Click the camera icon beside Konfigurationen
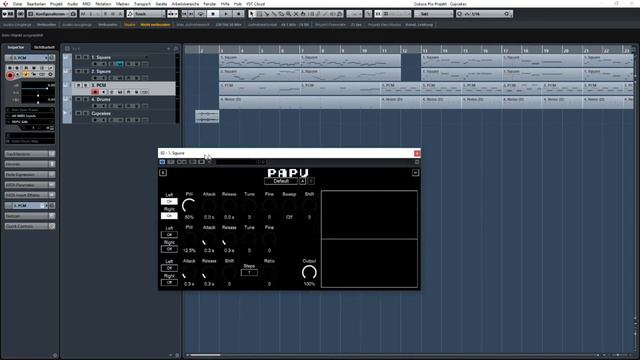 pyautogui.click(x=73, y=14)
